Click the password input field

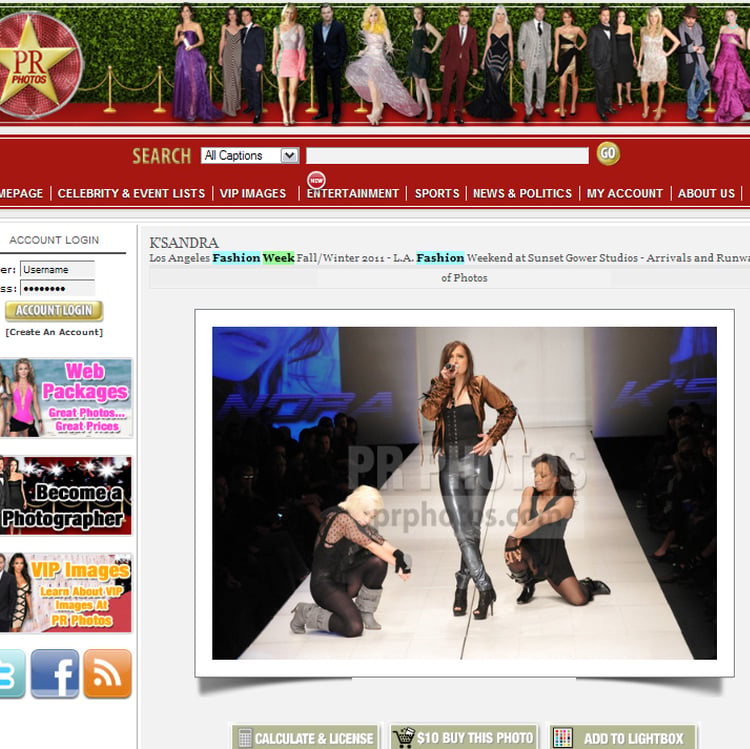point(57,288)
